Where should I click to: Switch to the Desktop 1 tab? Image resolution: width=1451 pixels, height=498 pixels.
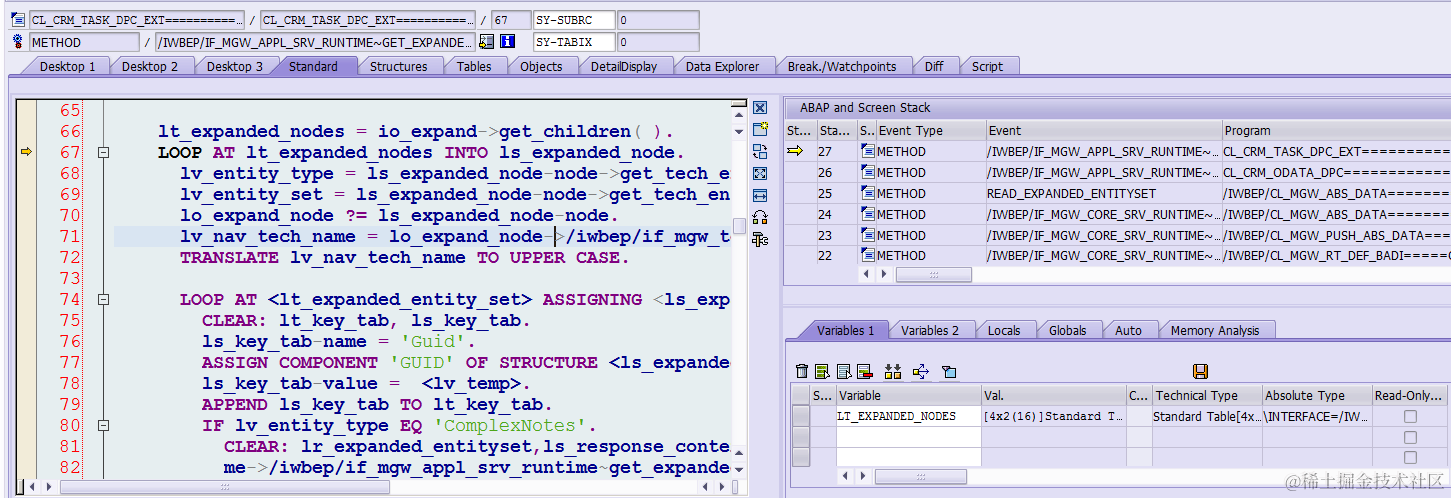coord(68,66)
